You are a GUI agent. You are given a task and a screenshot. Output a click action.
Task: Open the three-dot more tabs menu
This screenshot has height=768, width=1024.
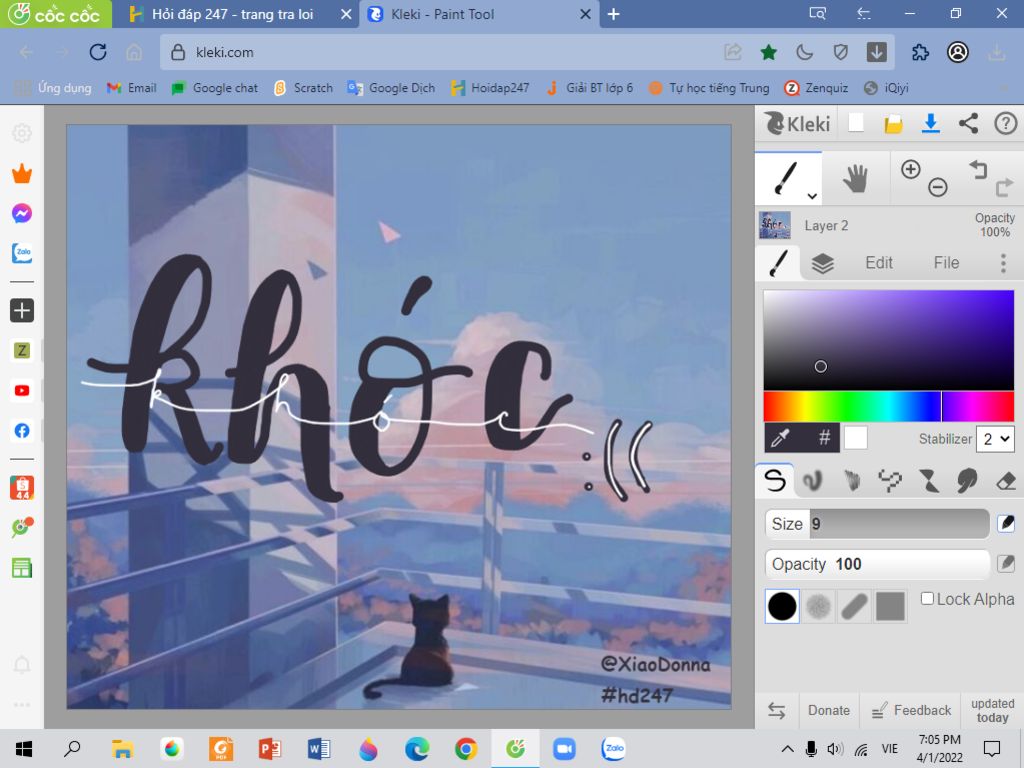point(1004,263)
